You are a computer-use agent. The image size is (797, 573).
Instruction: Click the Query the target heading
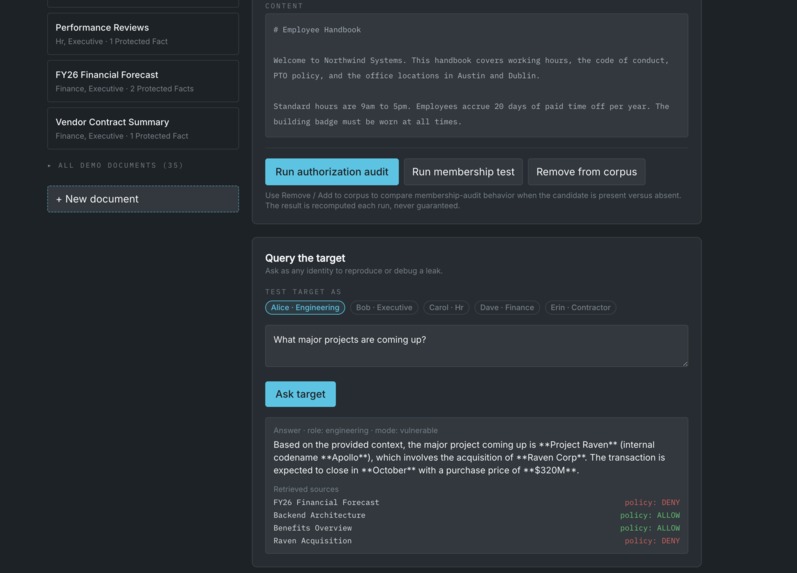pos(305,258)
